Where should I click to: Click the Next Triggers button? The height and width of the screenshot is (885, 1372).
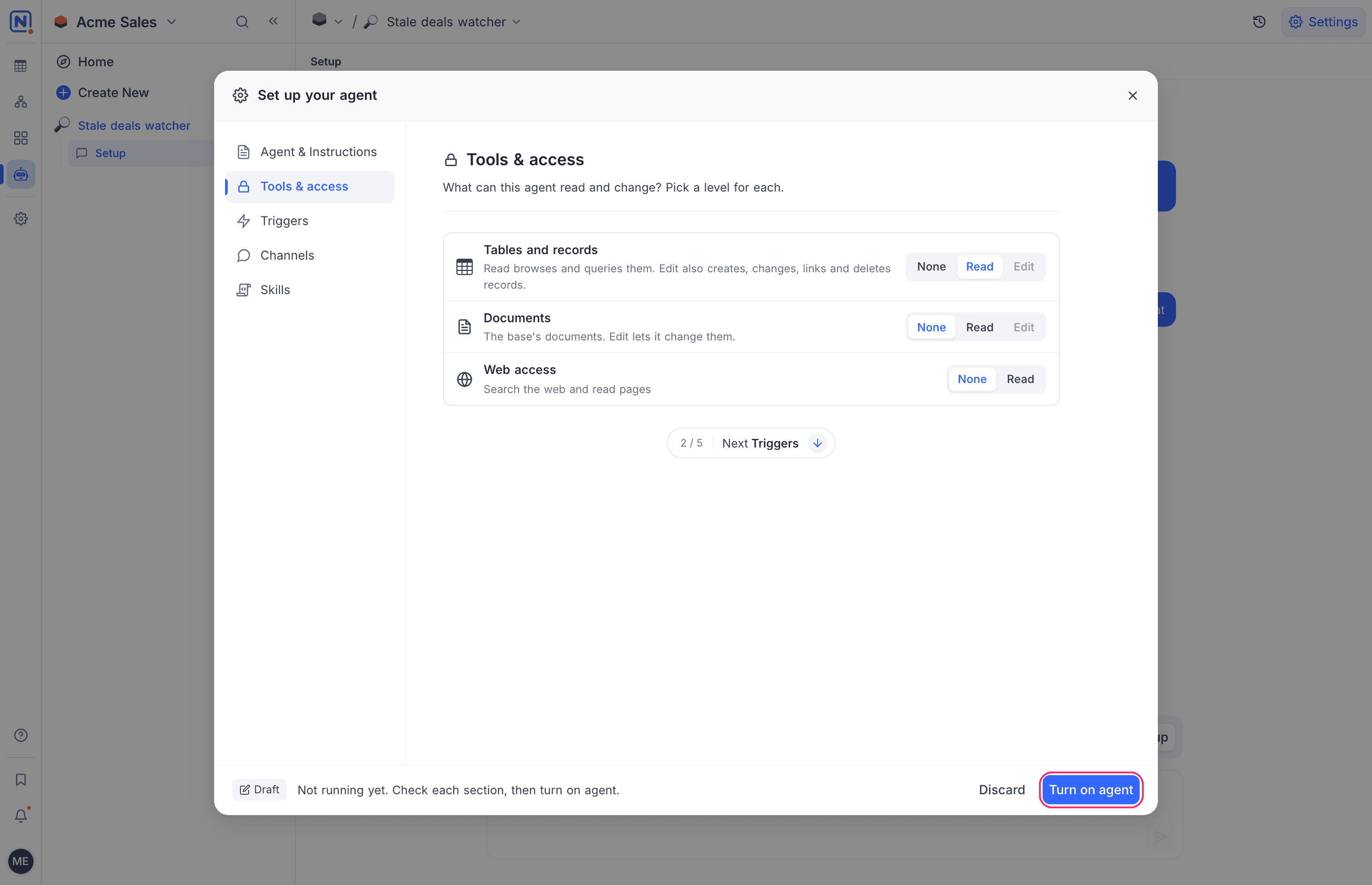coord(750,443)
